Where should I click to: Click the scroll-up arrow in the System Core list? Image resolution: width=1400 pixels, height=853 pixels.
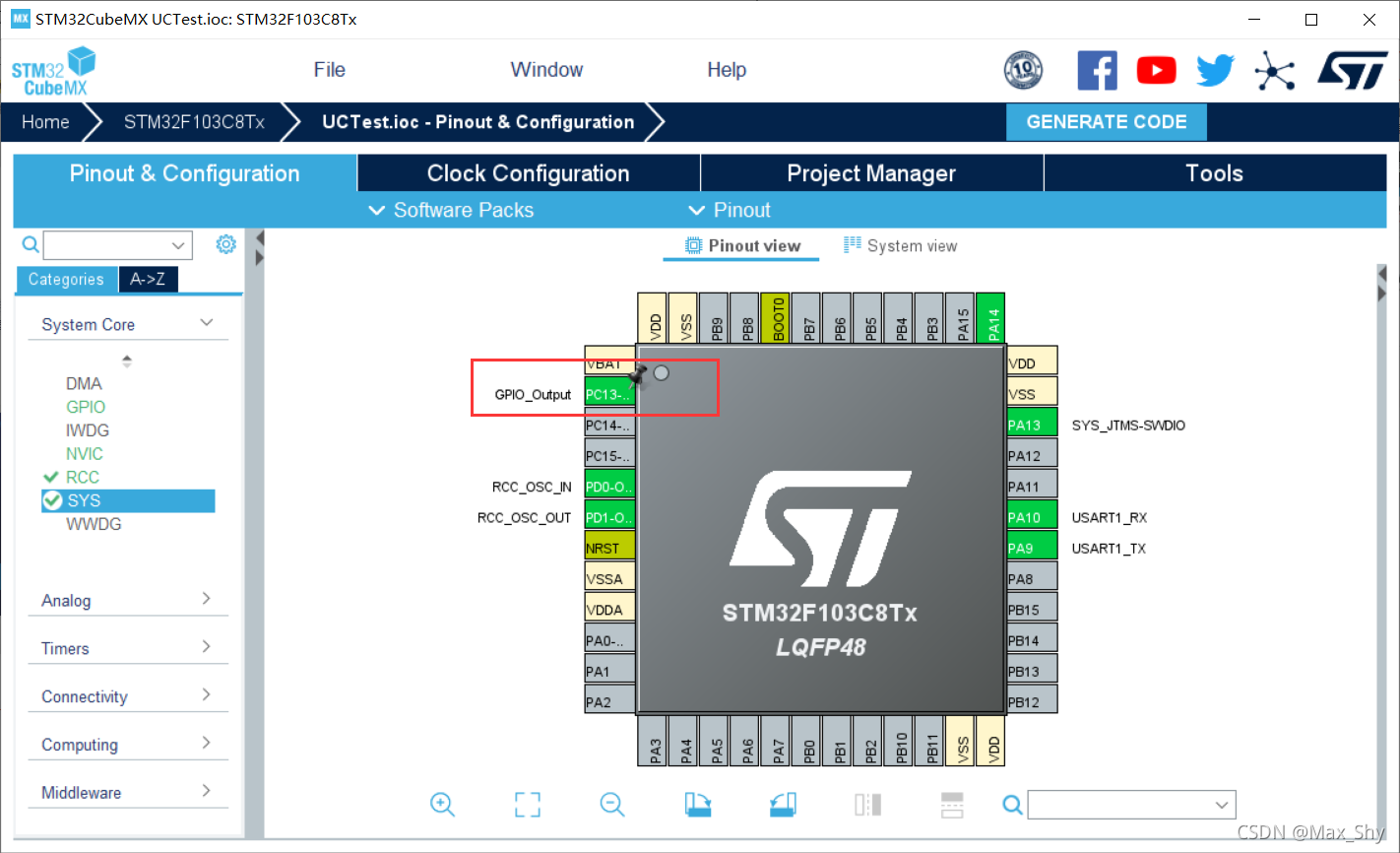pos(127,361)
